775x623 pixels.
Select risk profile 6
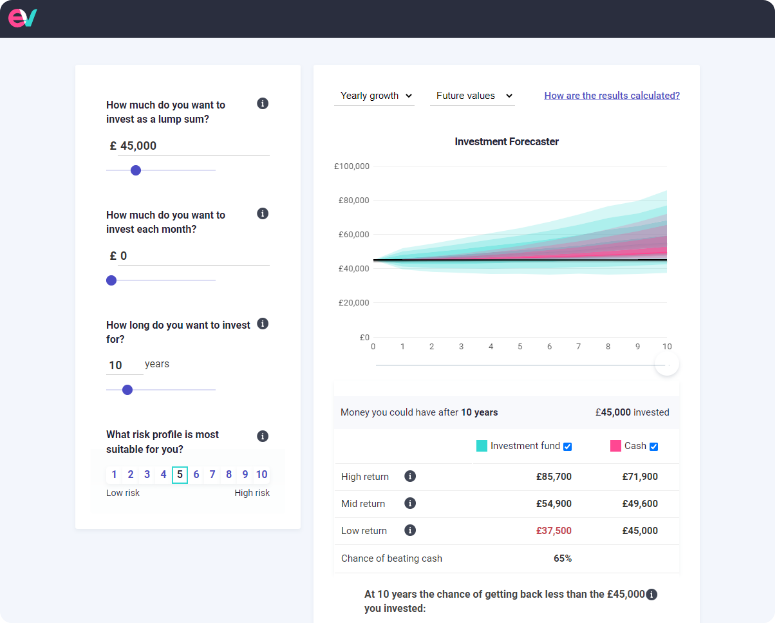[196, 475]
